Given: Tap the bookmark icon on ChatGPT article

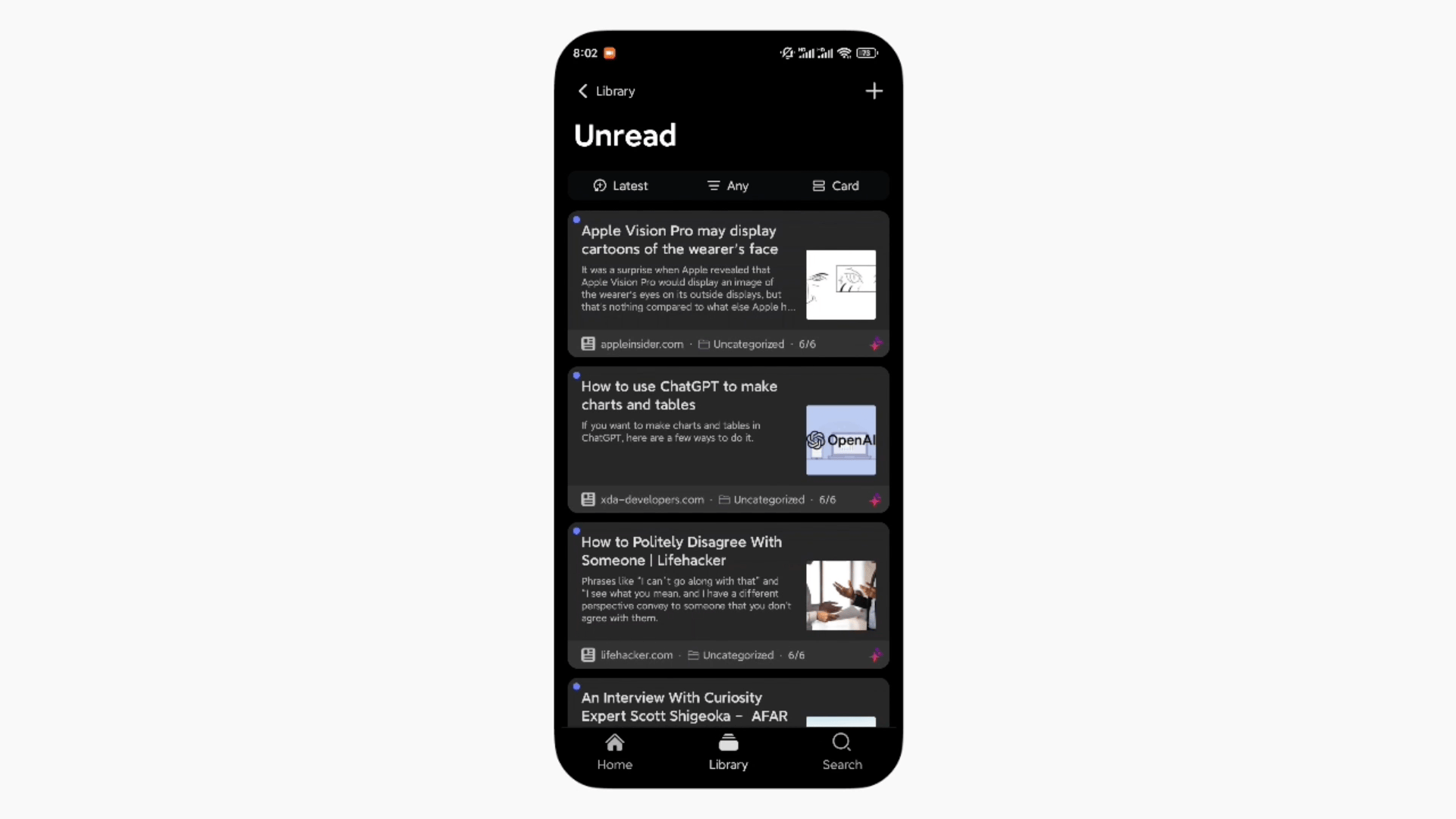Looking at the screenshot, I should click(874, 499).
